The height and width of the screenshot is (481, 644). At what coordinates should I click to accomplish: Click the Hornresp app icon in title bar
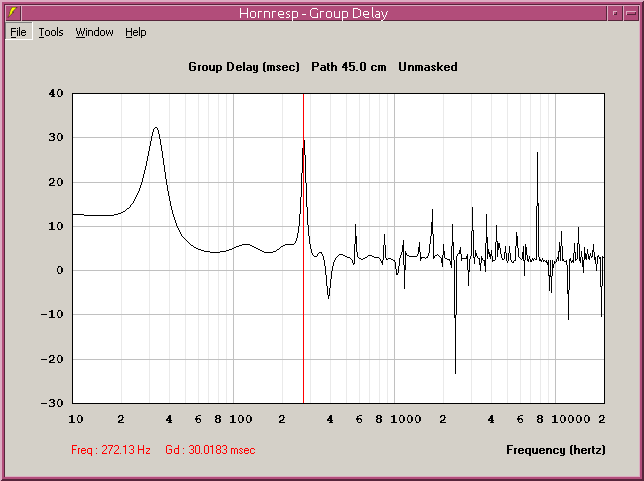[x=13, y=13]
